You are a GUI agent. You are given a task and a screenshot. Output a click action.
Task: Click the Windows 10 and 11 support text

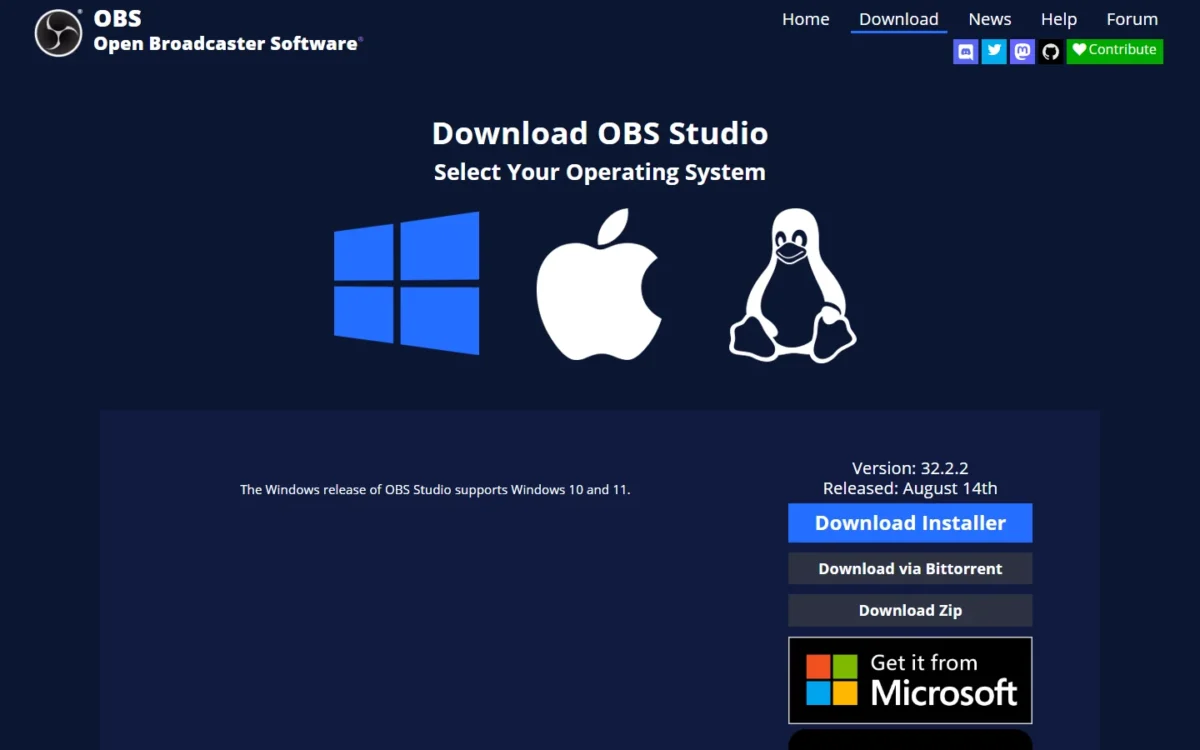435,490
